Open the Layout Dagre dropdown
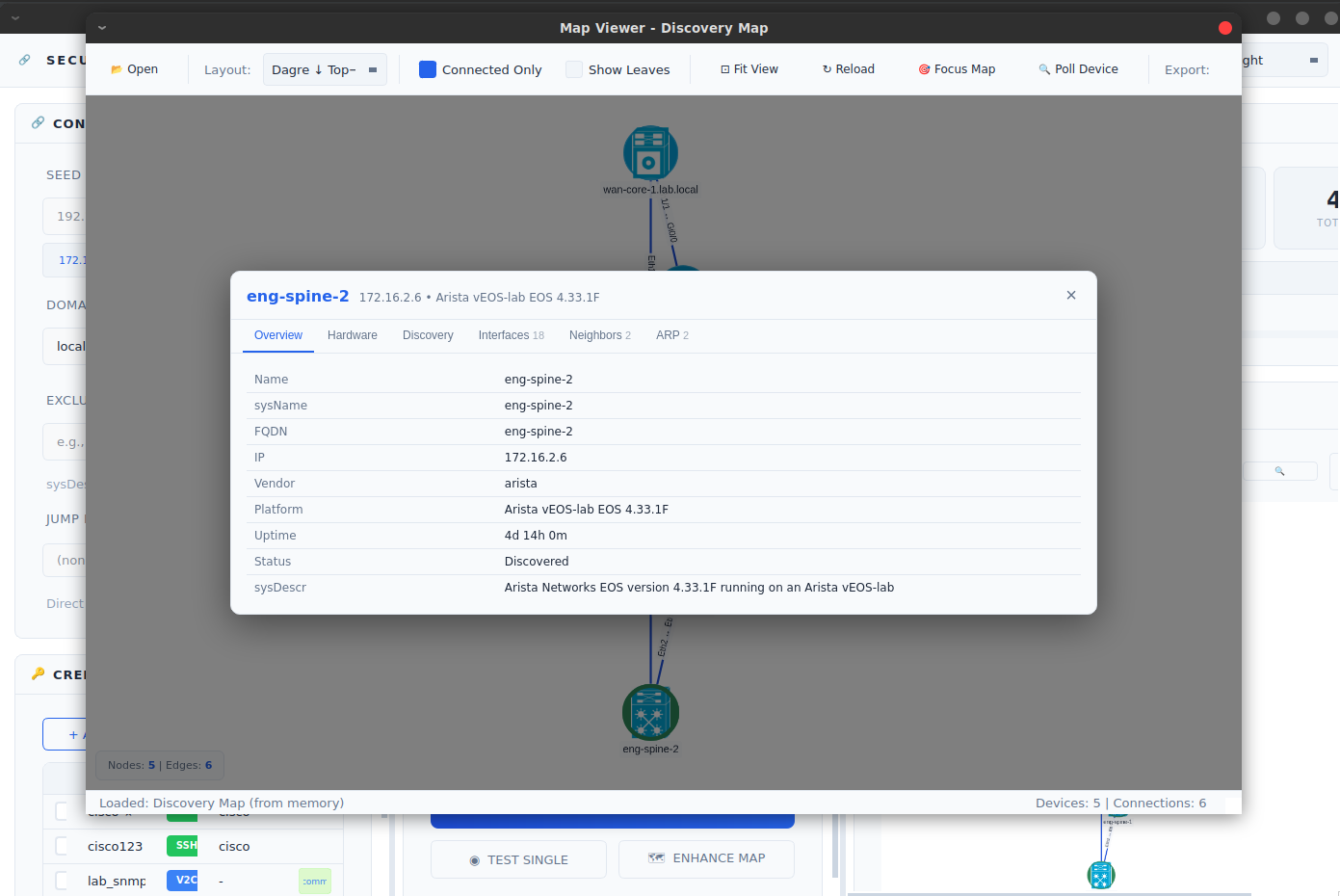This screenshot has height=896, width=1340. pyautogui.click(x=325, y=69)
